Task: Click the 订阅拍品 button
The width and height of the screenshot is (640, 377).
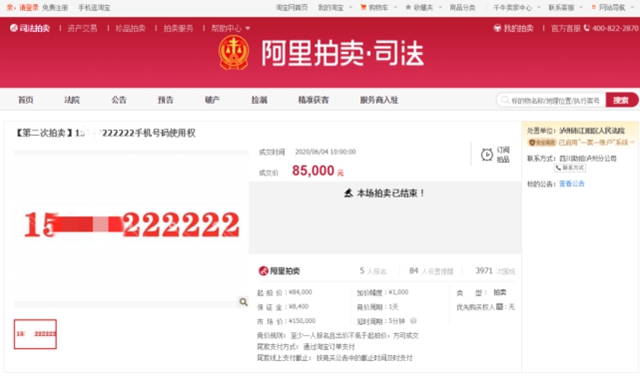Action: (496, 155)
